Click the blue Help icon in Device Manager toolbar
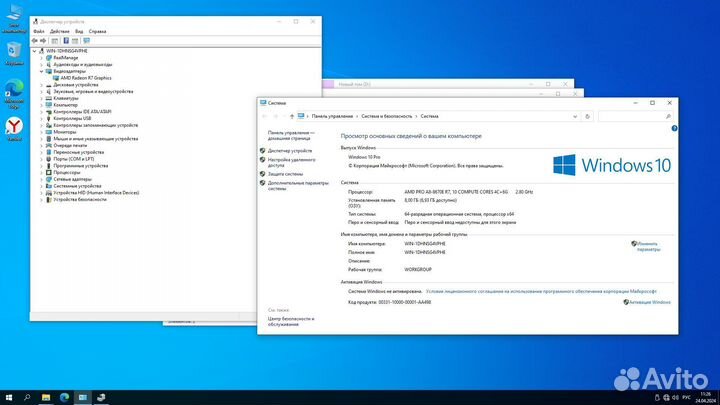 (x=66, y=41)
